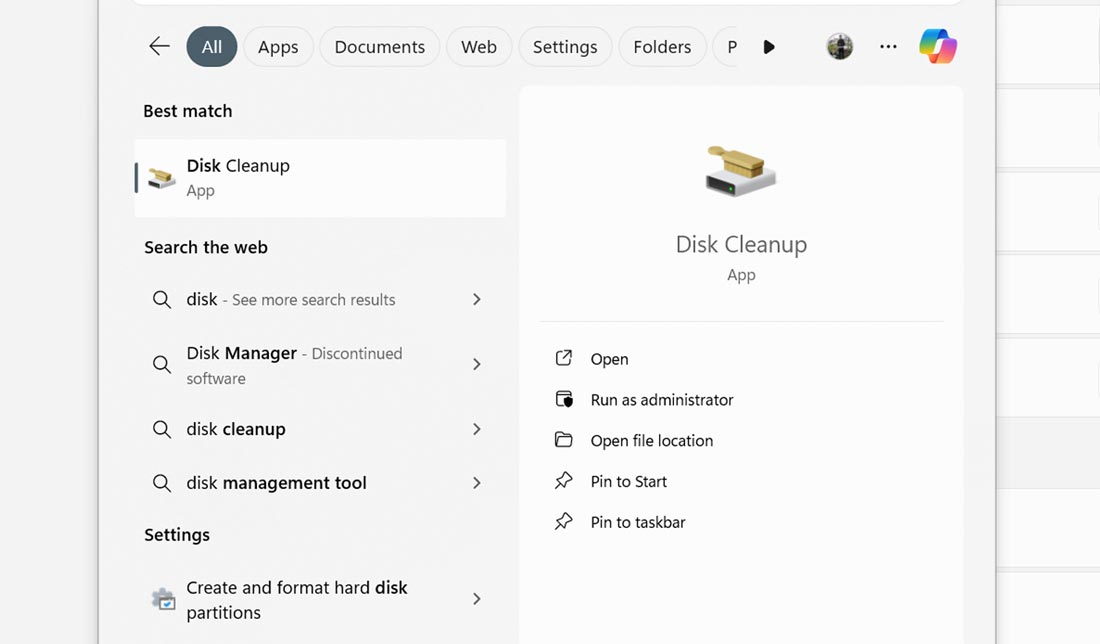Open Disk Cleanup from the Open action
The image size is (1100, 644).
[x=609, y=359]
